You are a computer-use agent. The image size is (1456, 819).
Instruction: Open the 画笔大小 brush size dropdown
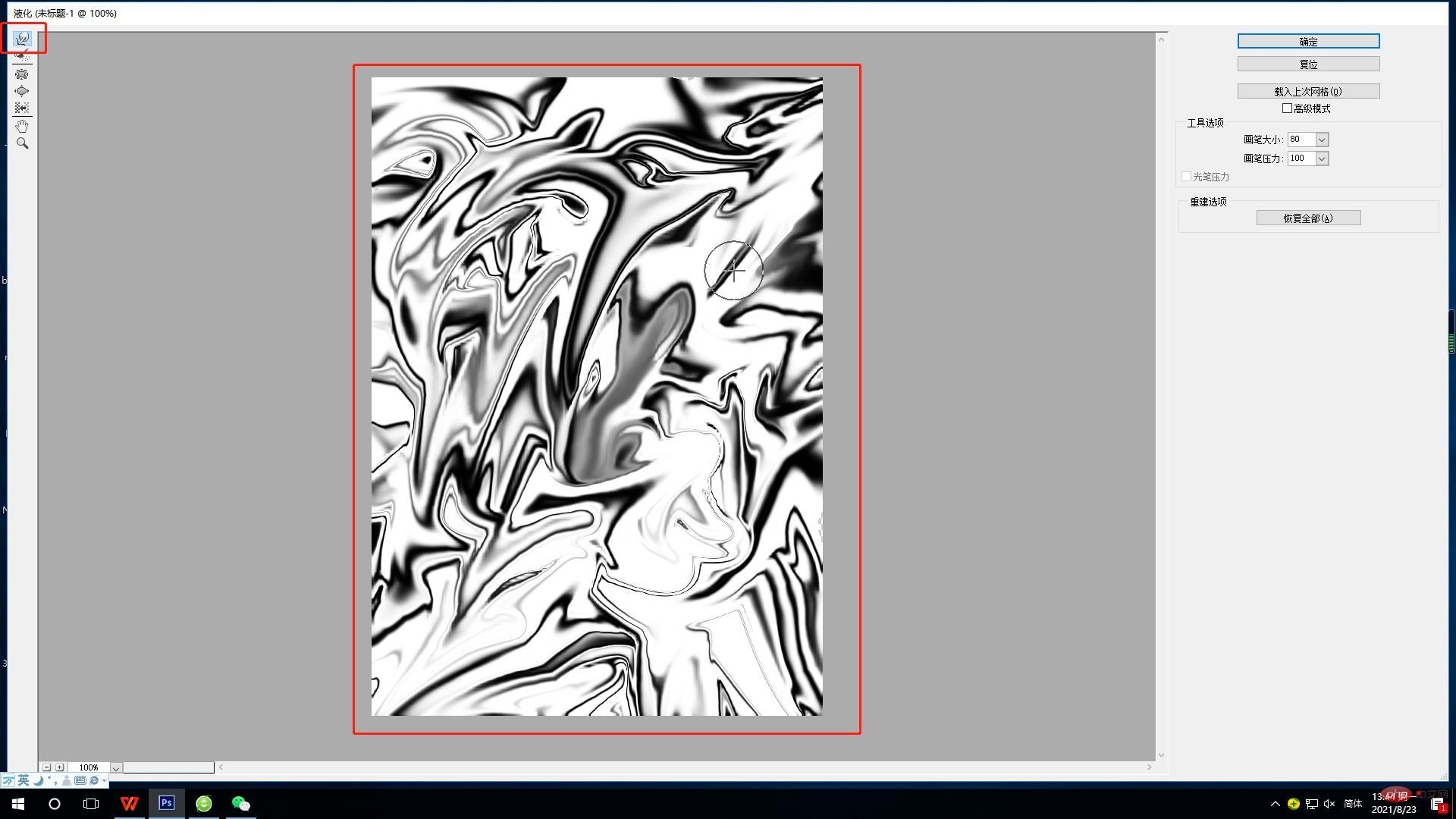1322,140
